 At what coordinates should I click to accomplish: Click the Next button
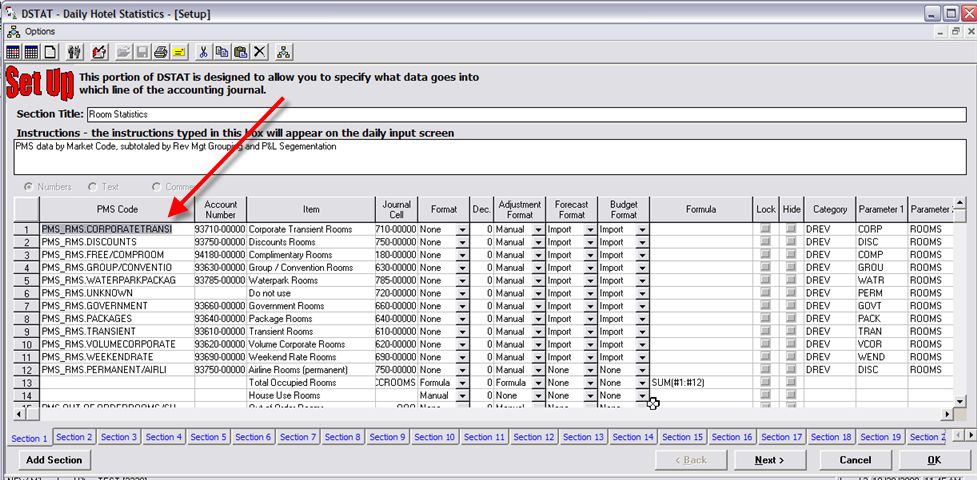[x=770, y=460]
